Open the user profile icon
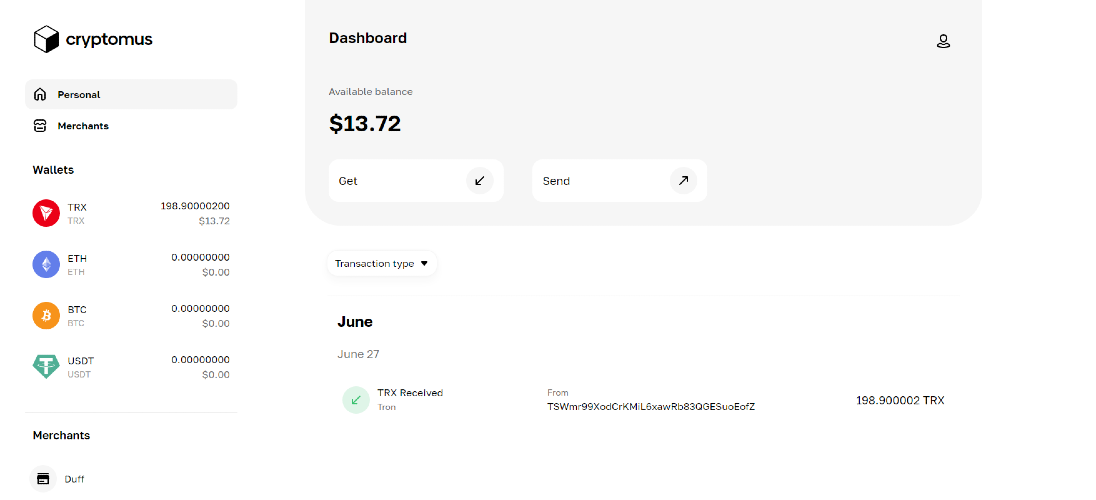Screen dimensions: 1096x500 coord(942,41)
